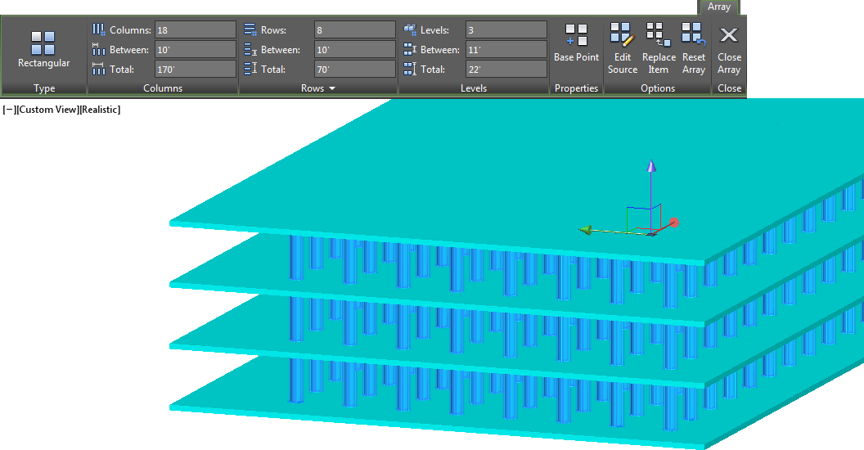Click the UCS gizmo in the viewport
Image resolution: width=864 pixels, height=450 pixels.
coord(648,217)
